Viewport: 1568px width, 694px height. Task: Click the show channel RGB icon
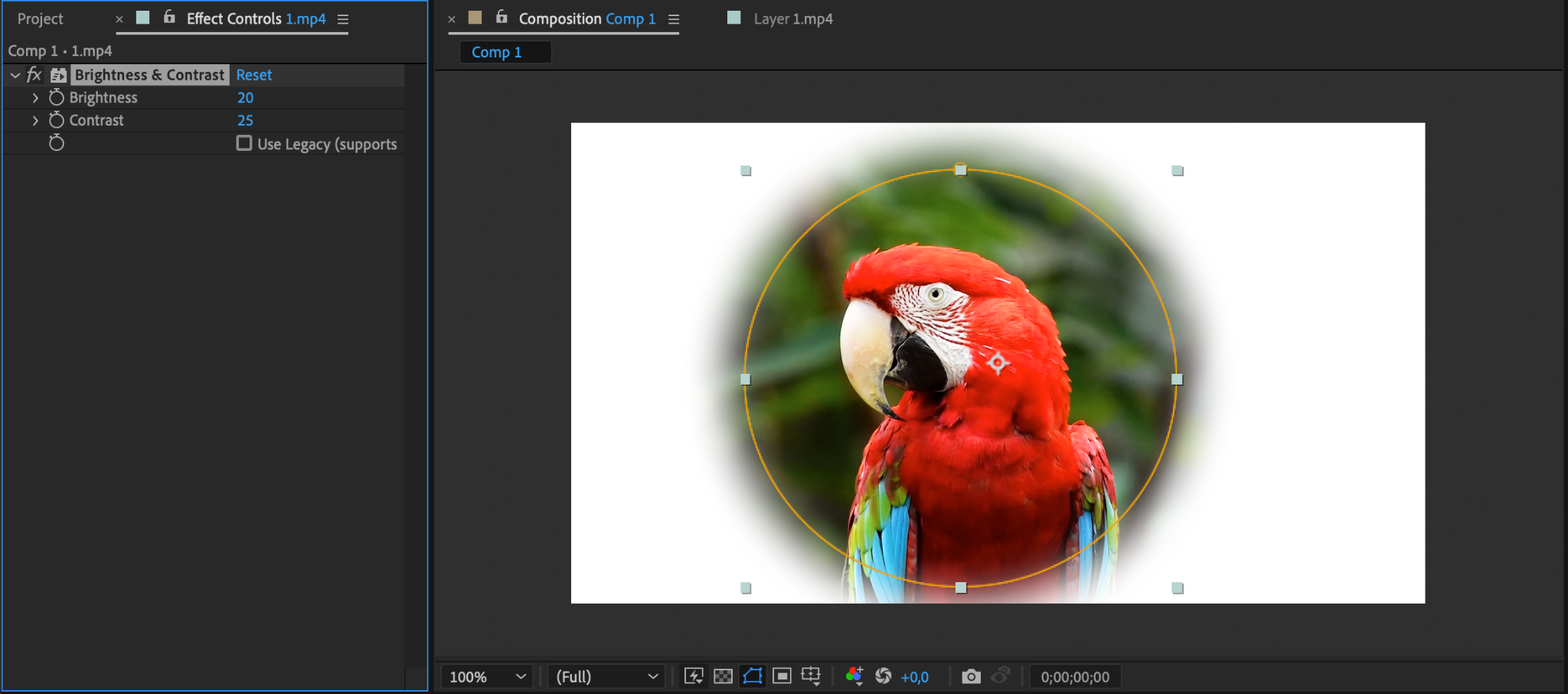click(x=854, y=676)
